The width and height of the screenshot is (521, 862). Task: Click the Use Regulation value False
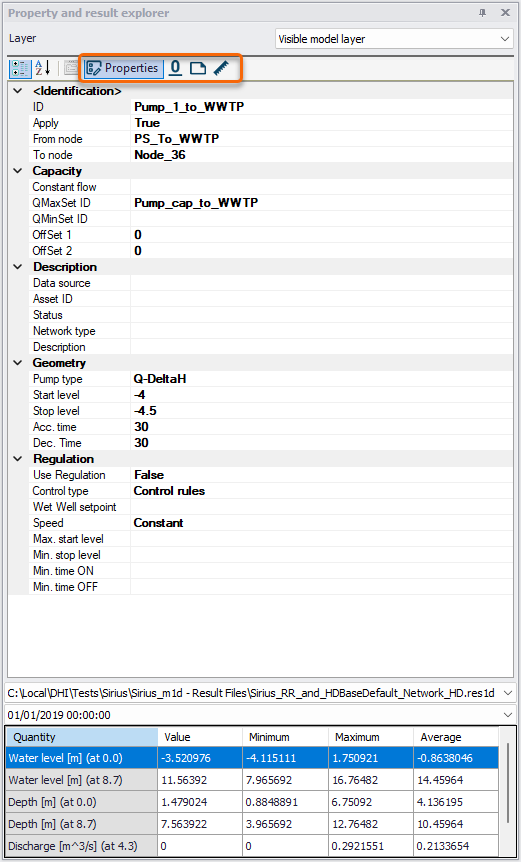149,474
